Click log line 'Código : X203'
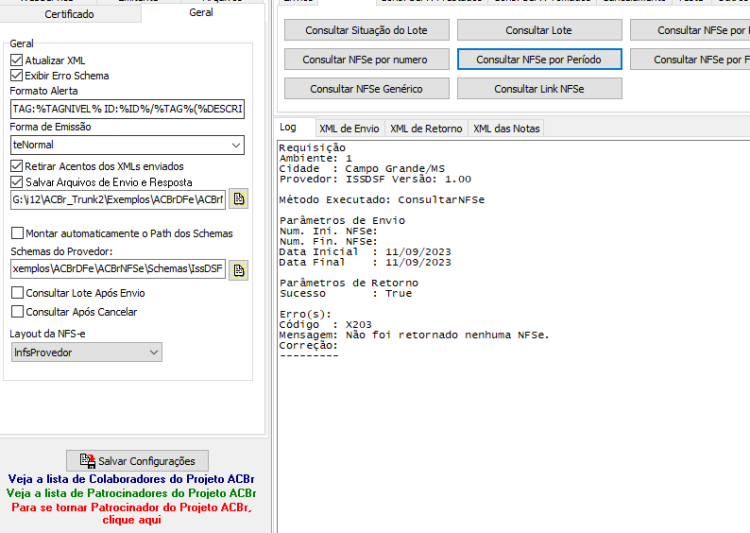Image resolution: width=750 pixels, height=533 pixels. tap(325, 325)
